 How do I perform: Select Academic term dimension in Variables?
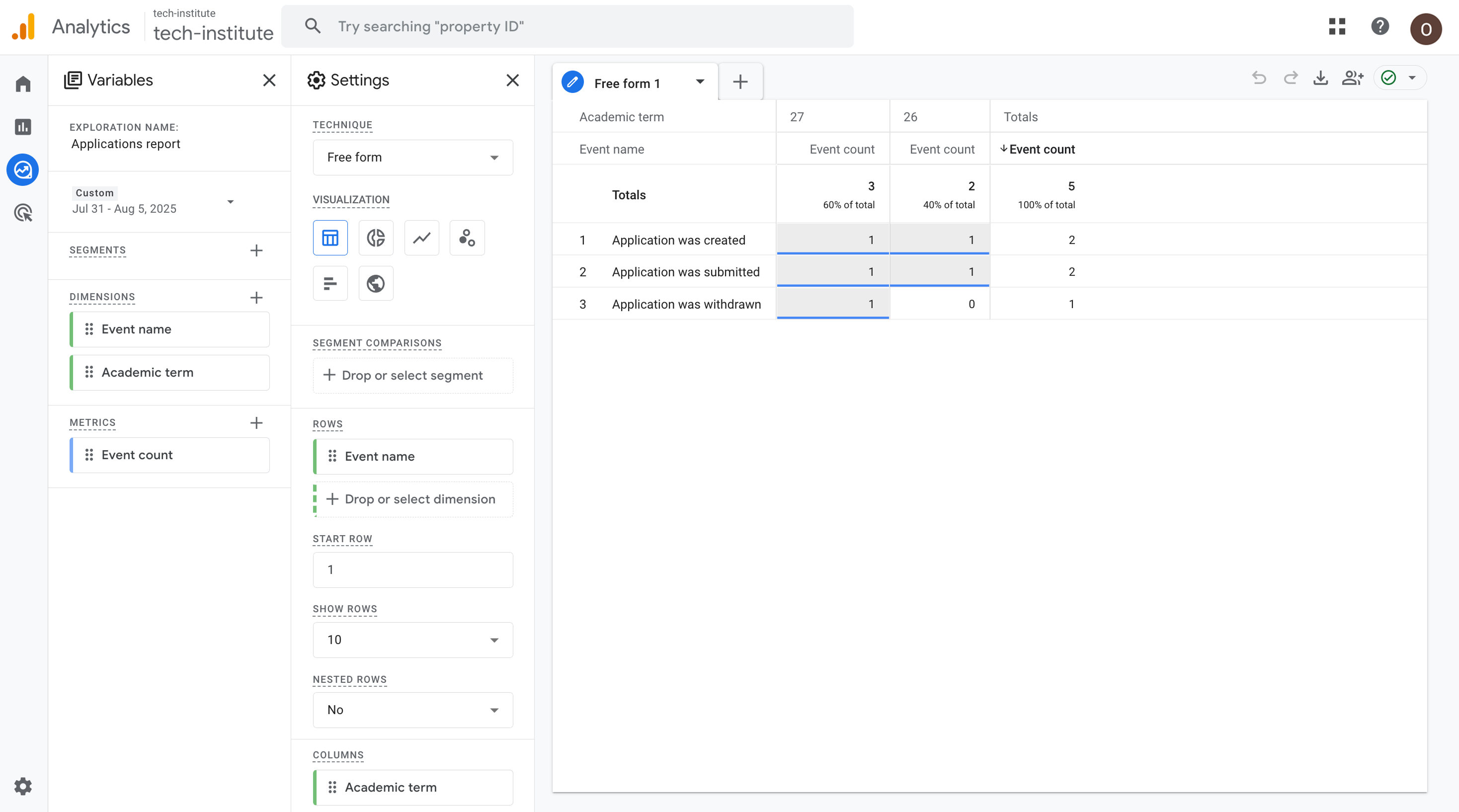(x=170, y=373)
